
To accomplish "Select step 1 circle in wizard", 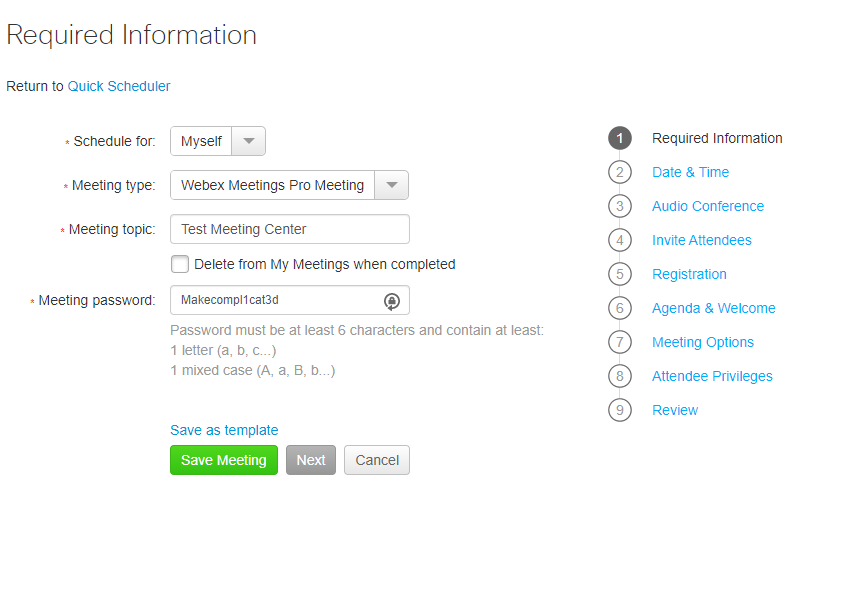I will [620, 138].
